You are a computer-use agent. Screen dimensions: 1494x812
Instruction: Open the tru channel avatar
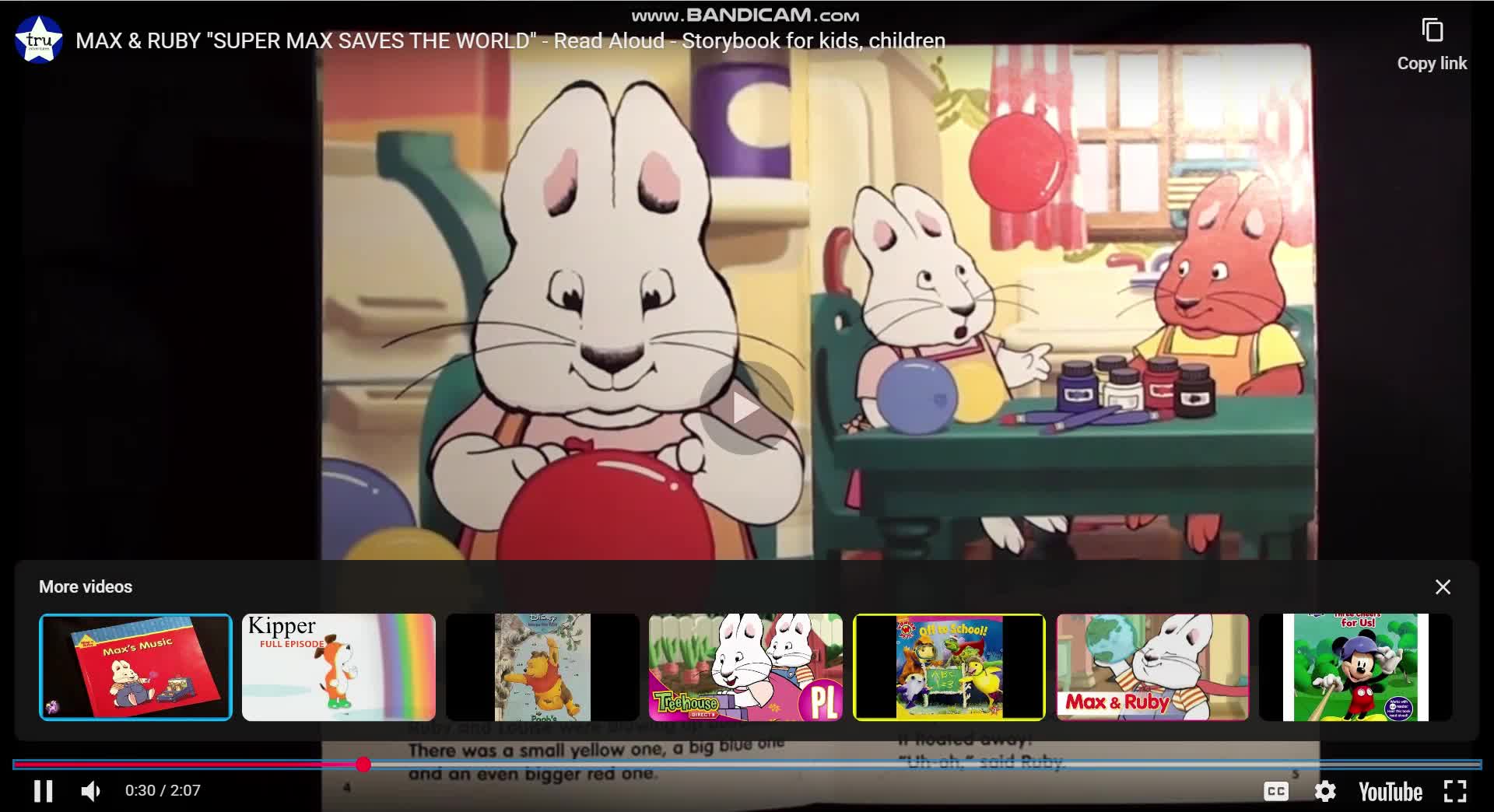39,39
